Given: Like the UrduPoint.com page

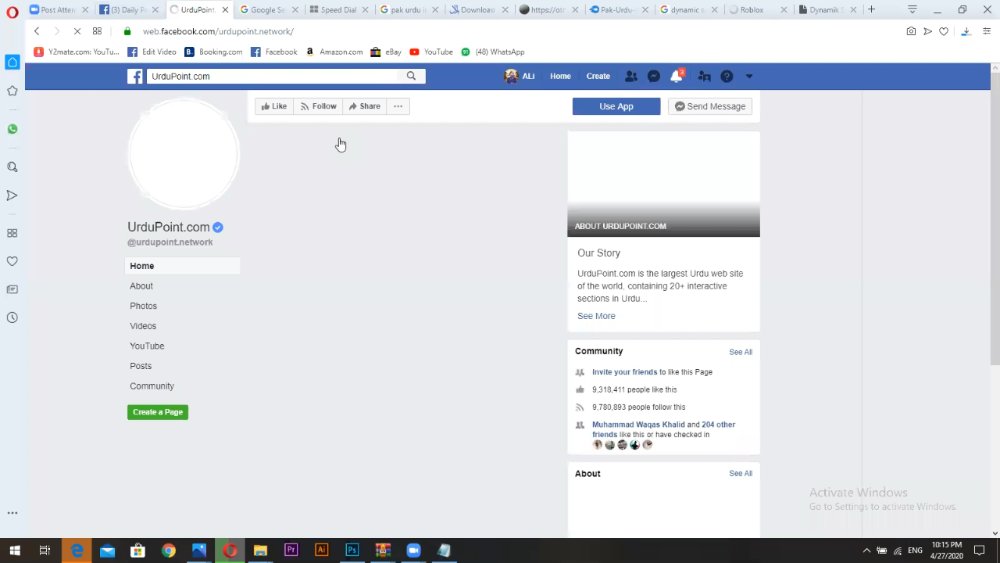Looking at the screenshot, I should click(x=274, y=106).
